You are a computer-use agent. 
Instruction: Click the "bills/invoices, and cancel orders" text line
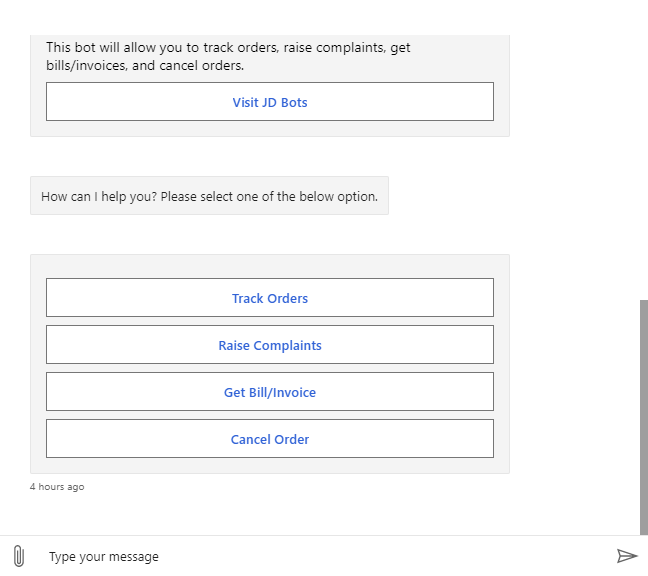tap(145, 66)
